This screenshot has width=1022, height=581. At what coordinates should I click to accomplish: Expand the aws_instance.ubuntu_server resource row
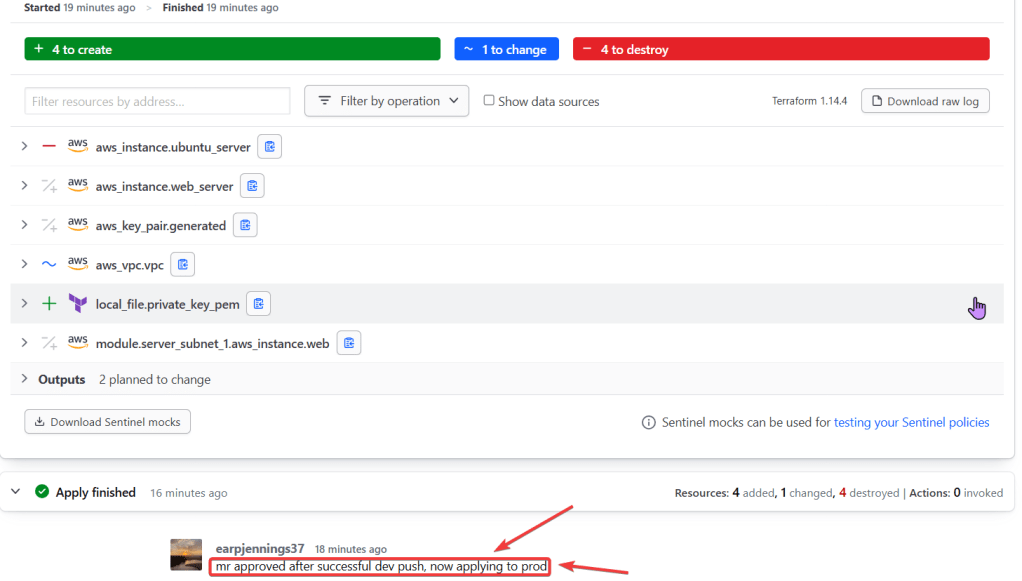[24, 147]
